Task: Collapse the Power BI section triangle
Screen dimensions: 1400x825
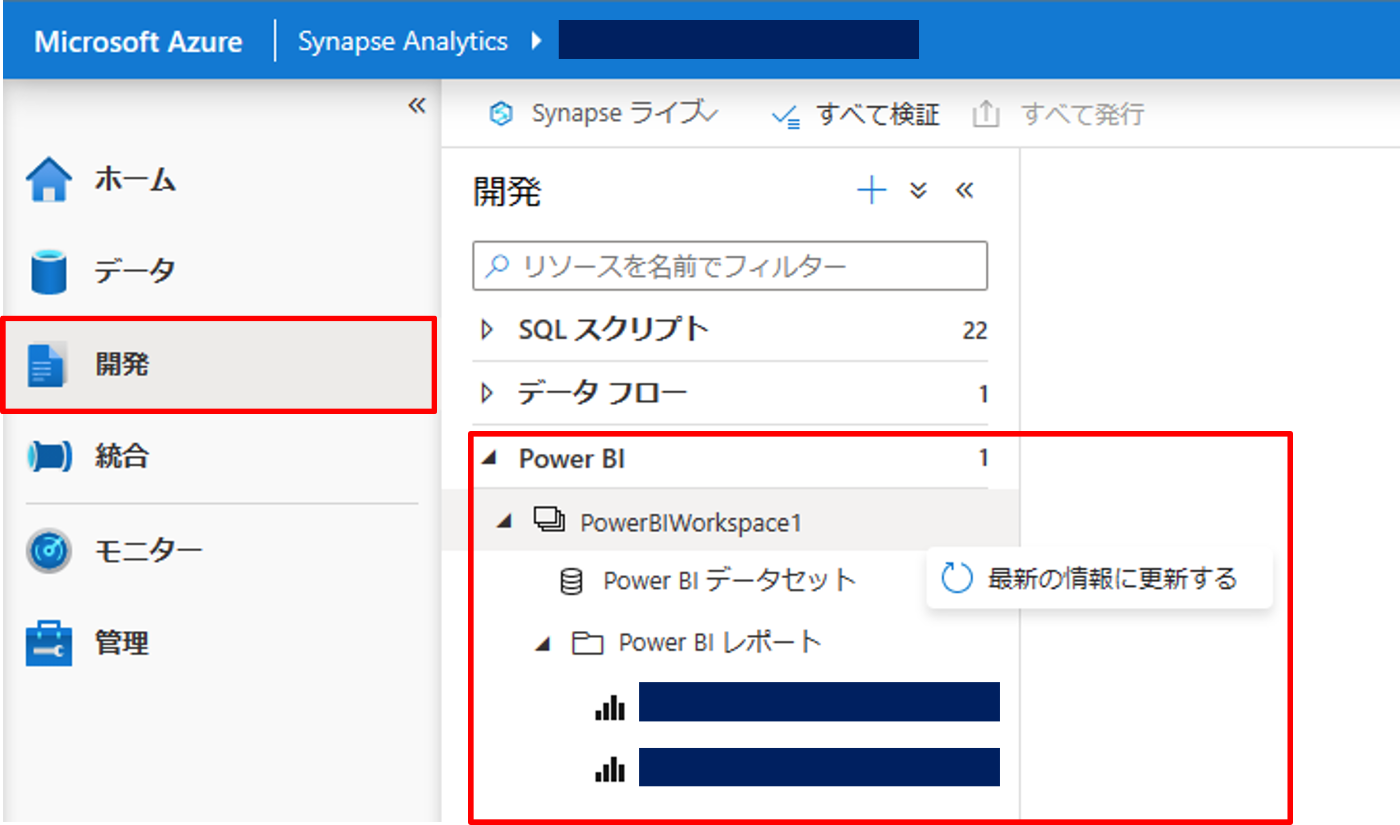Action: [x=488, y=458]
